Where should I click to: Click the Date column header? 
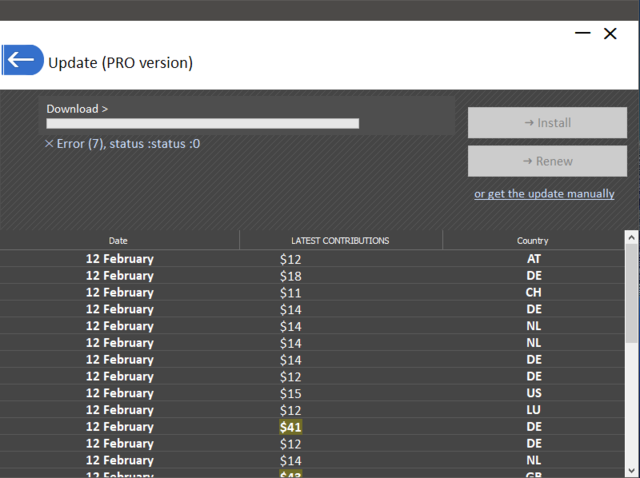pyautogui.click(x=118, y=240)
